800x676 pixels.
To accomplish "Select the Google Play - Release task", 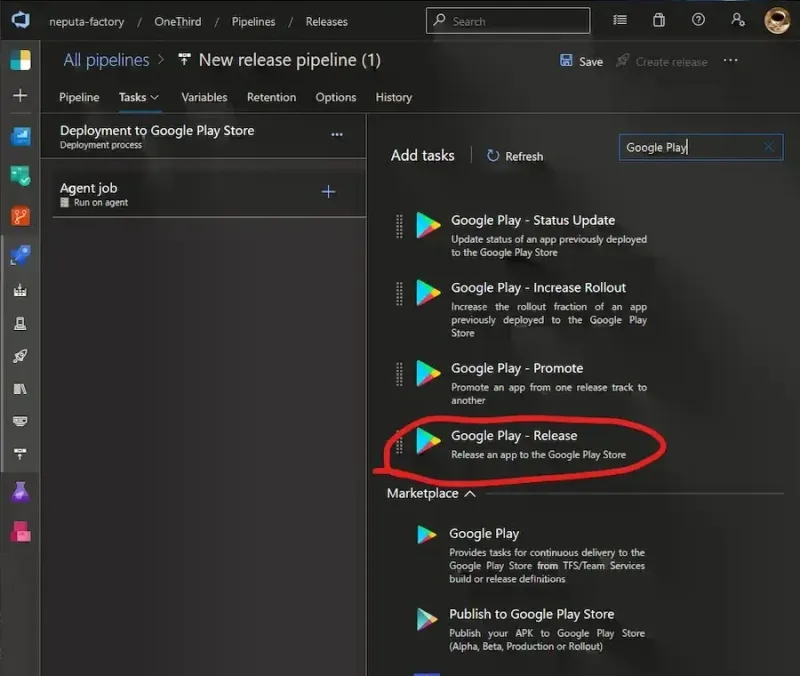I will tap(514, 436).
